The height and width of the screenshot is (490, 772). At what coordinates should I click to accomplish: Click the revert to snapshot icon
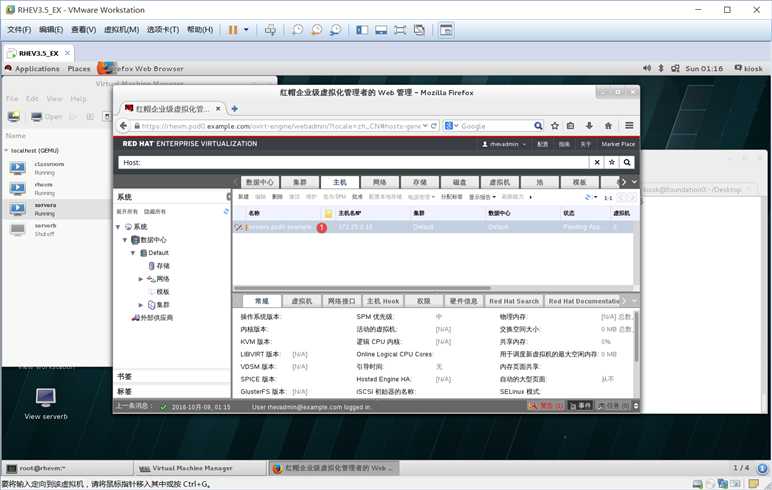pos(317,30)
